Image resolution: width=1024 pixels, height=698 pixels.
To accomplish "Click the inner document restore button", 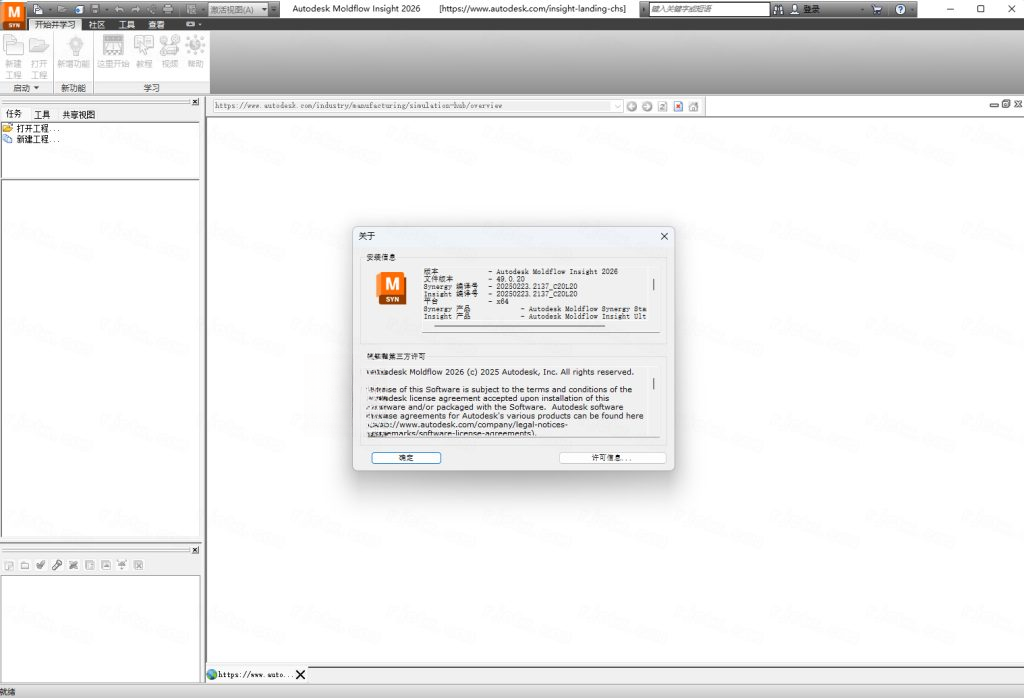I will [x=1006, y=104].
